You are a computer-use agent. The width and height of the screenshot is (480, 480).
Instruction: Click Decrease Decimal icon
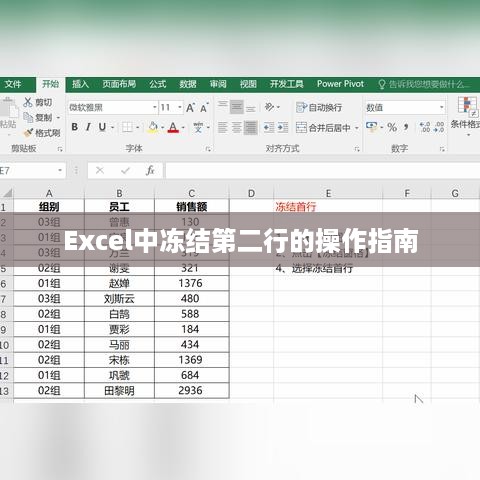439,127
